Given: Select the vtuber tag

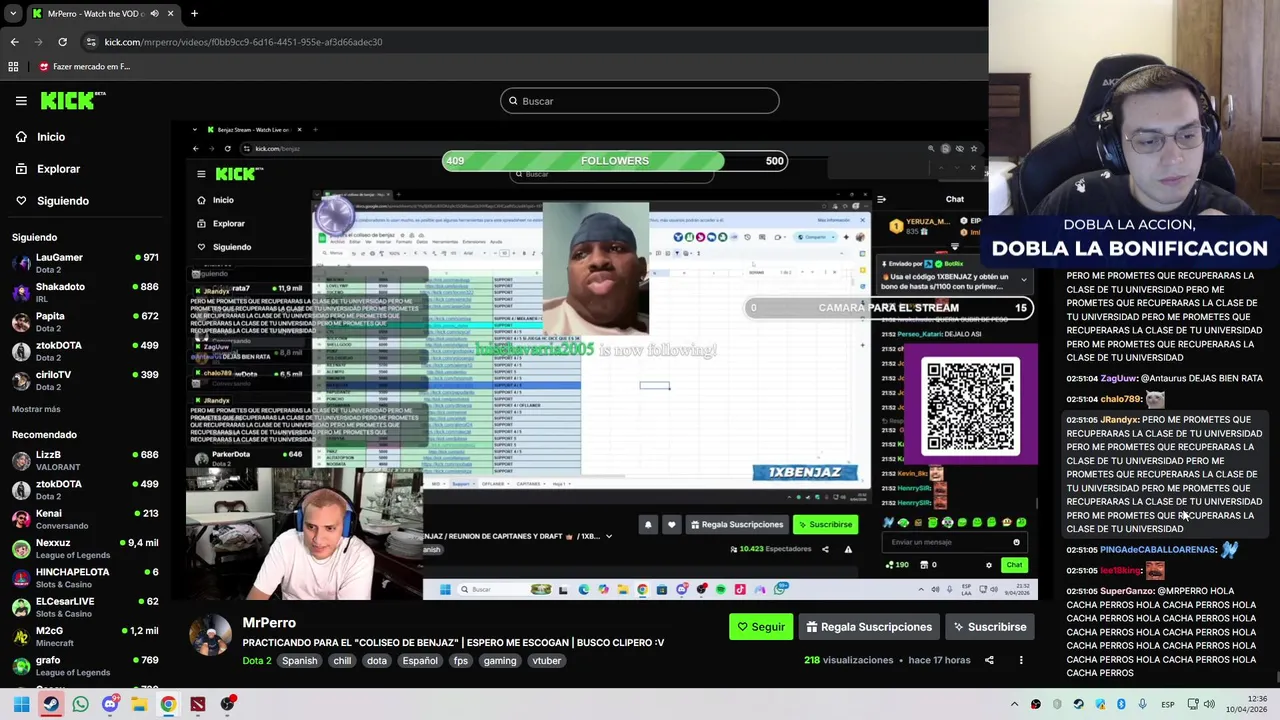Looking at the screenshot, I should tap(547, 661).
